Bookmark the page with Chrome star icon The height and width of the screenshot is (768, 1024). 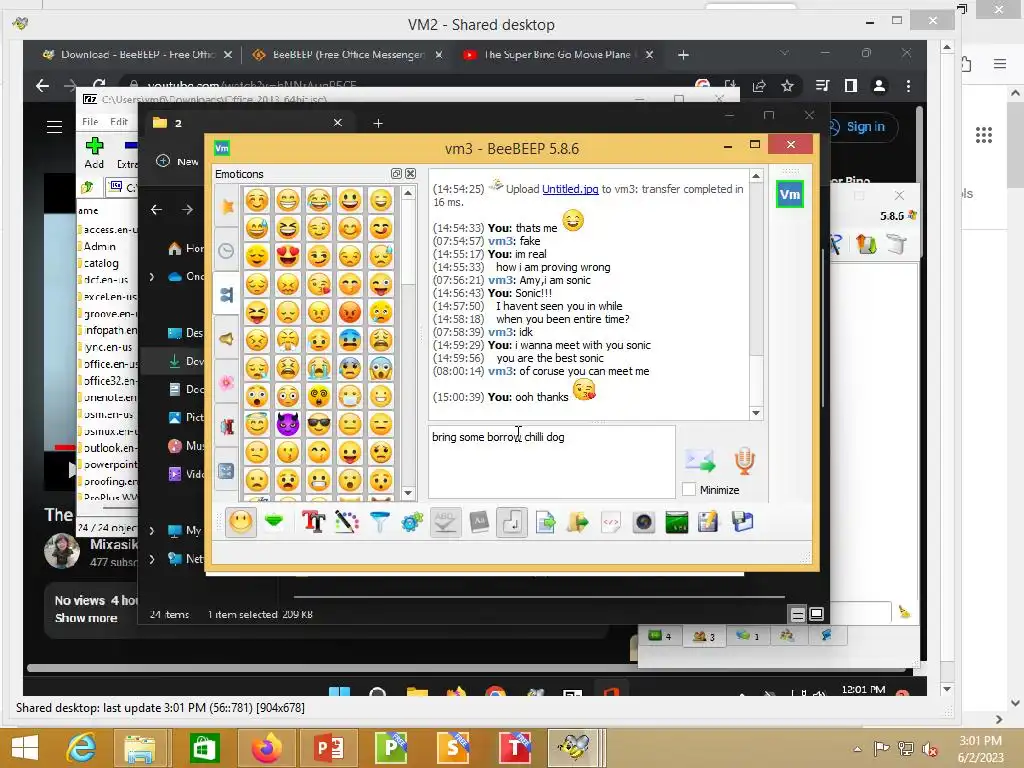click(x=787, y=86)
